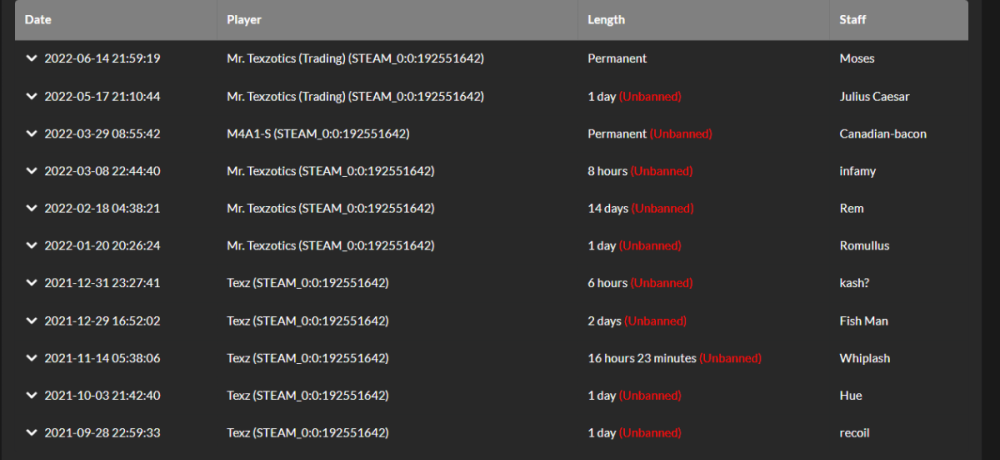Expand the 2022-02-18 04:38:21 ban row
Viewport: 1000px width, 460px height.
click(x=32, y=208)
